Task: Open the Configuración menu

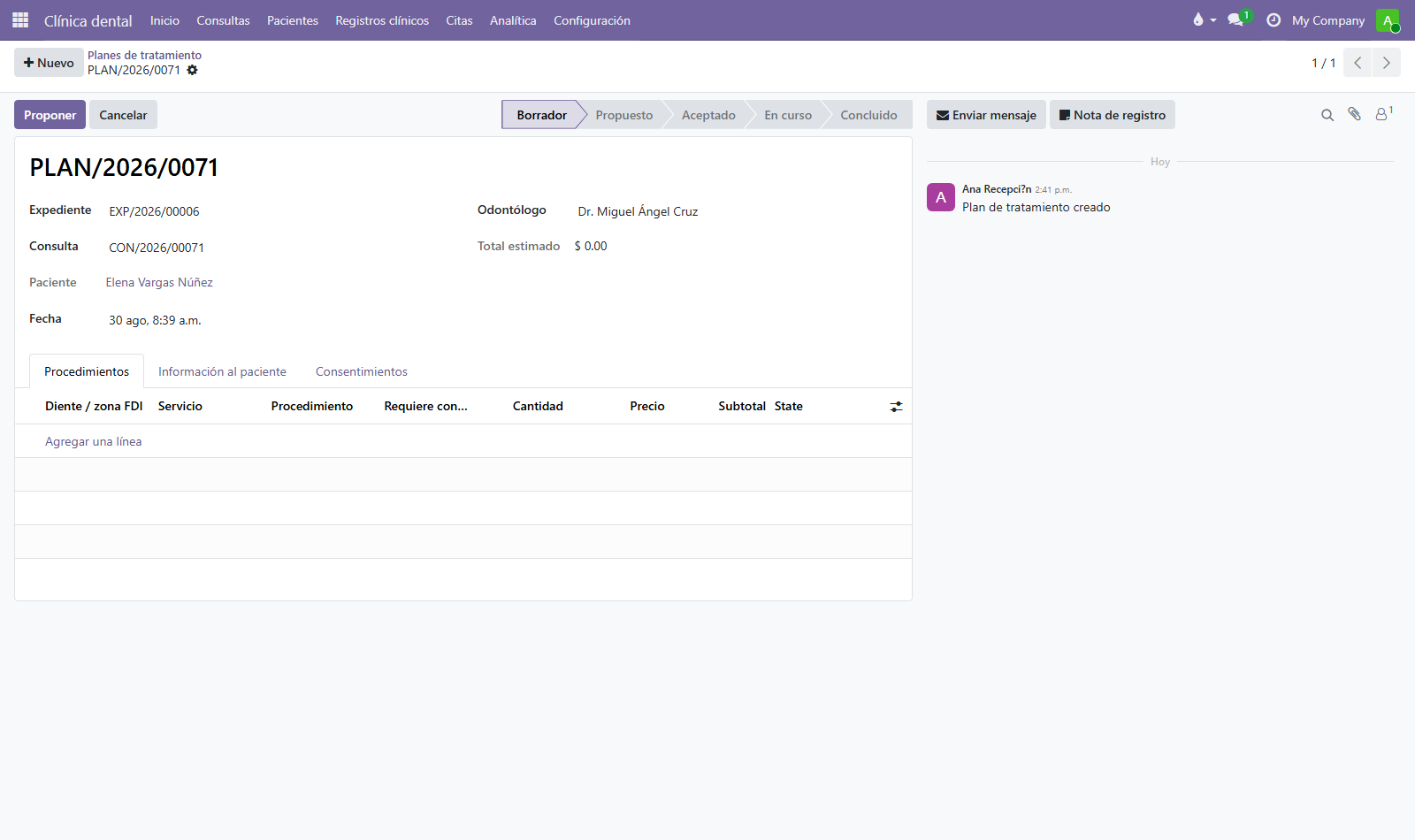Action: coord(592,20)
